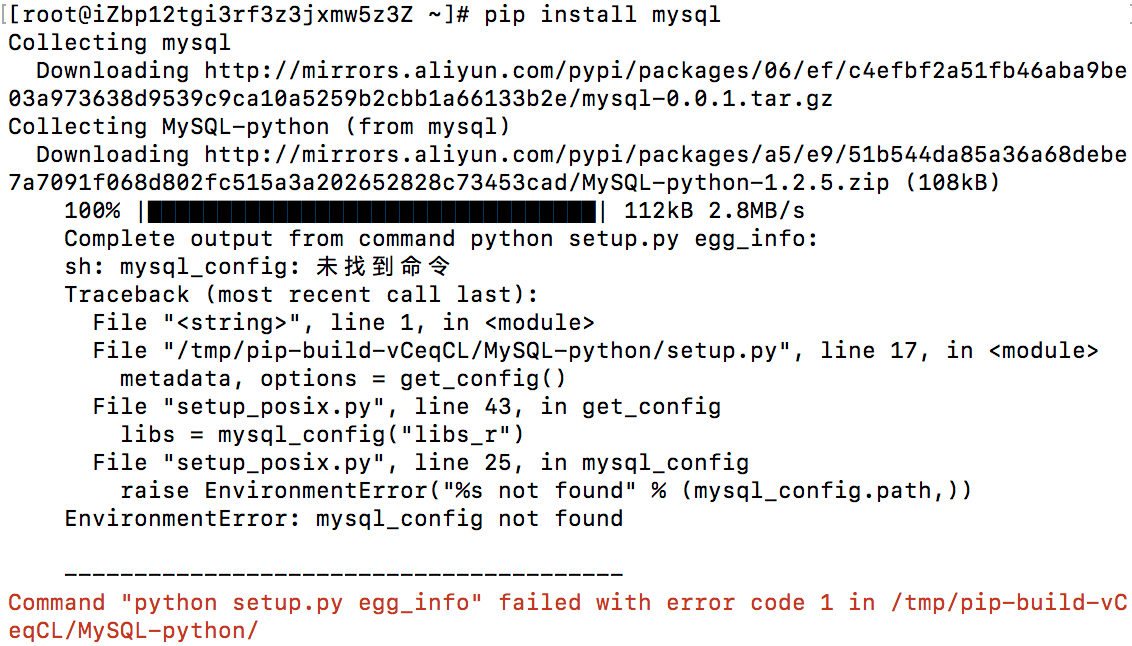Click the /tmp/pip-build-vCeqCL setup.py path

click(476, 351)
